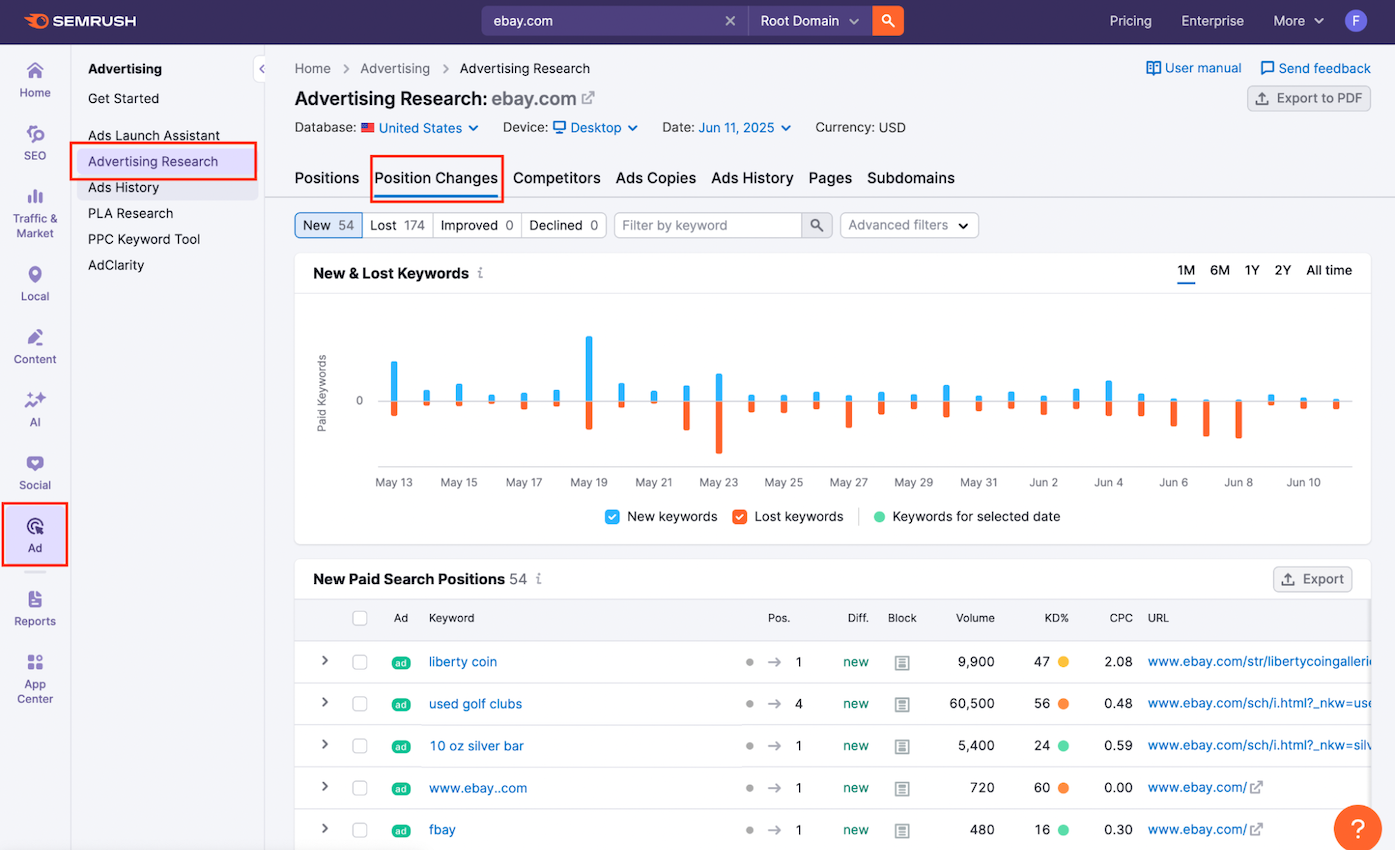This screenshot has width=1395, height=850.
Task: Uncheck the New keywords legend checkbox
Action: (612, 517)
